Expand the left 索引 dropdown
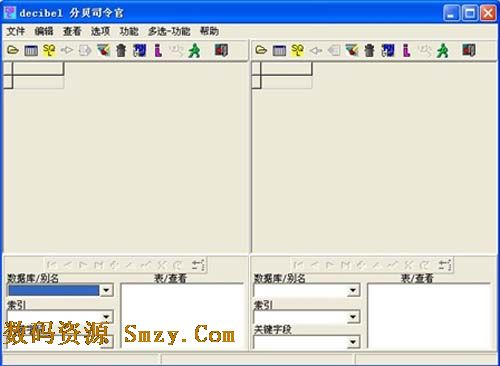This screenshot has width=500, height=366. (106, 316)
